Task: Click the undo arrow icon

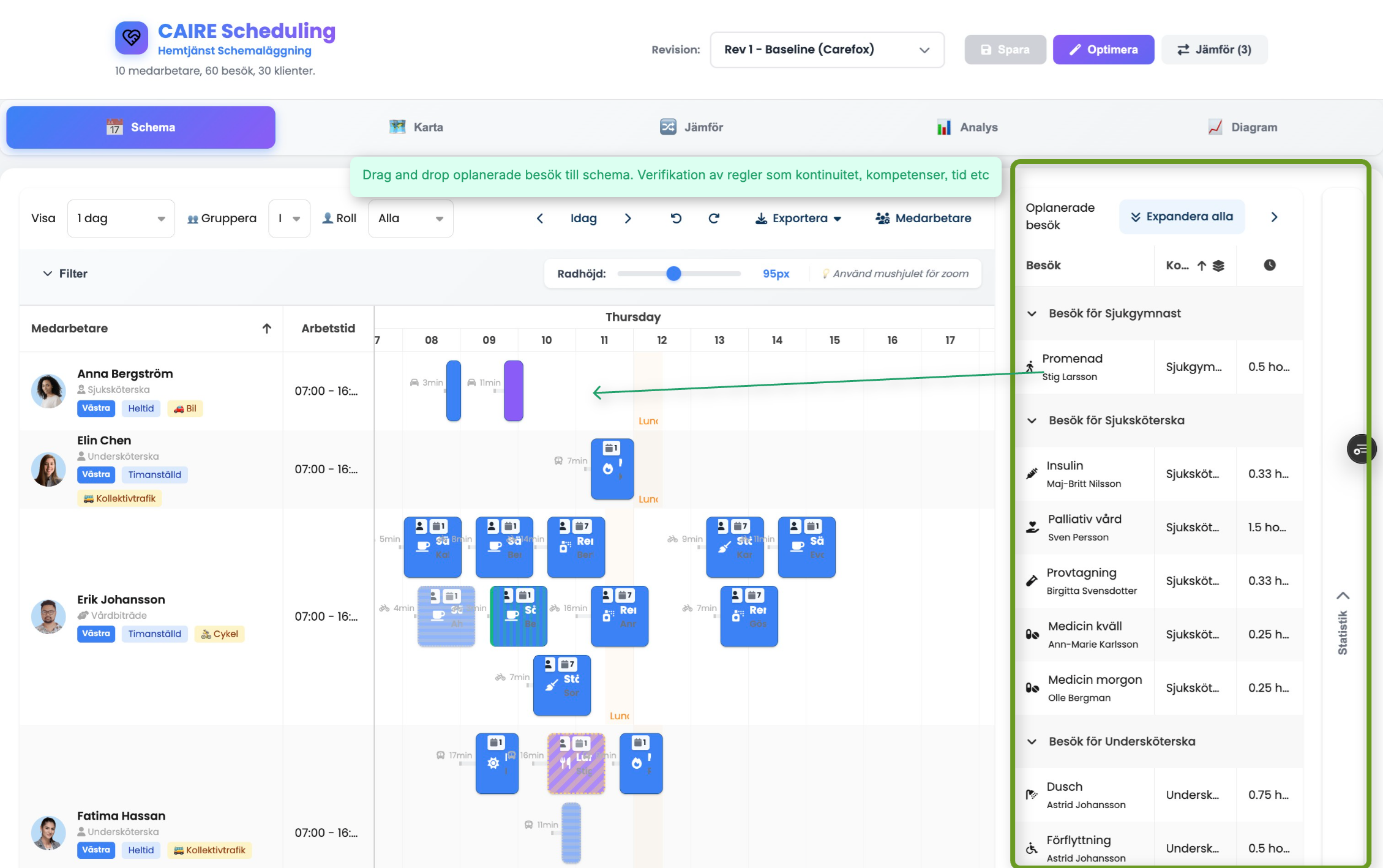Action: [x=676, y=218]
